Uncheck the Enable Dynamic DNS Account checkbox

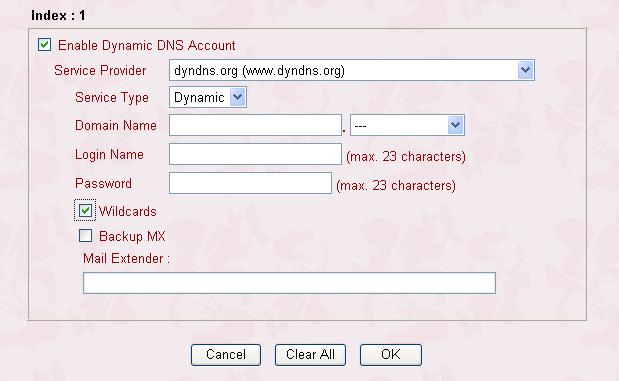click(x=44, y=45)
